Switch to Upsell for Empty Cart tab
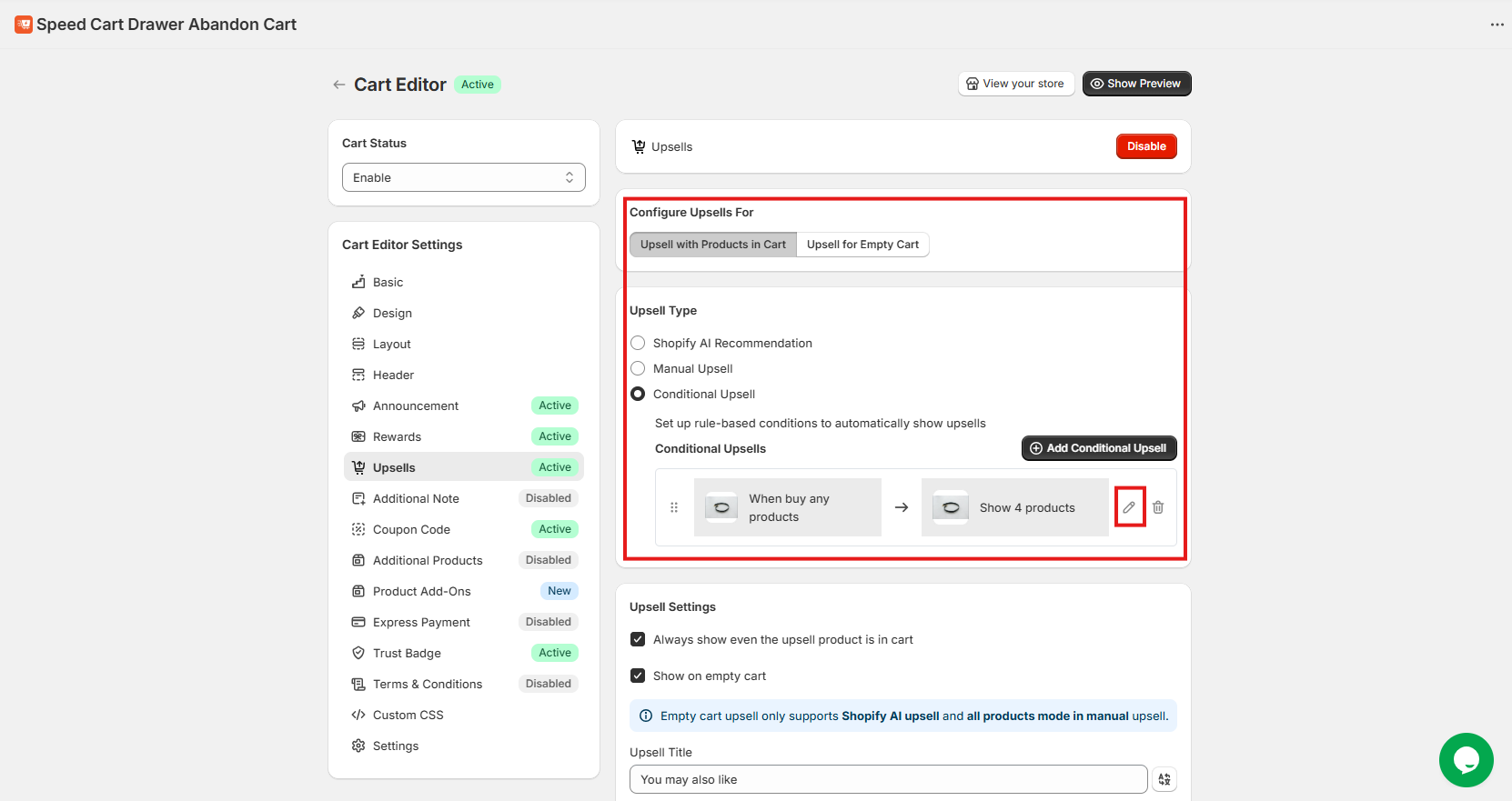1512x801 pixels. click(862, 245)
